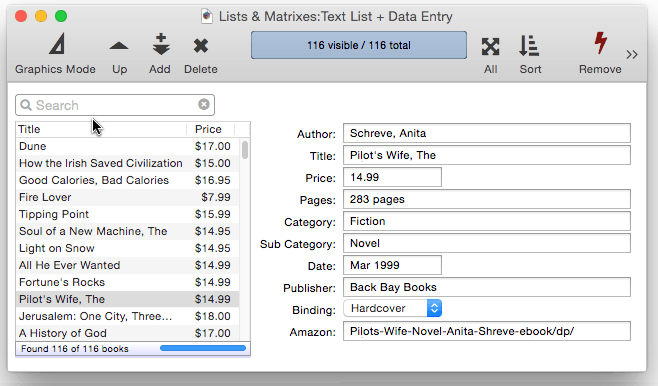
Task: Click into the Author field
Action: (487, 133)
